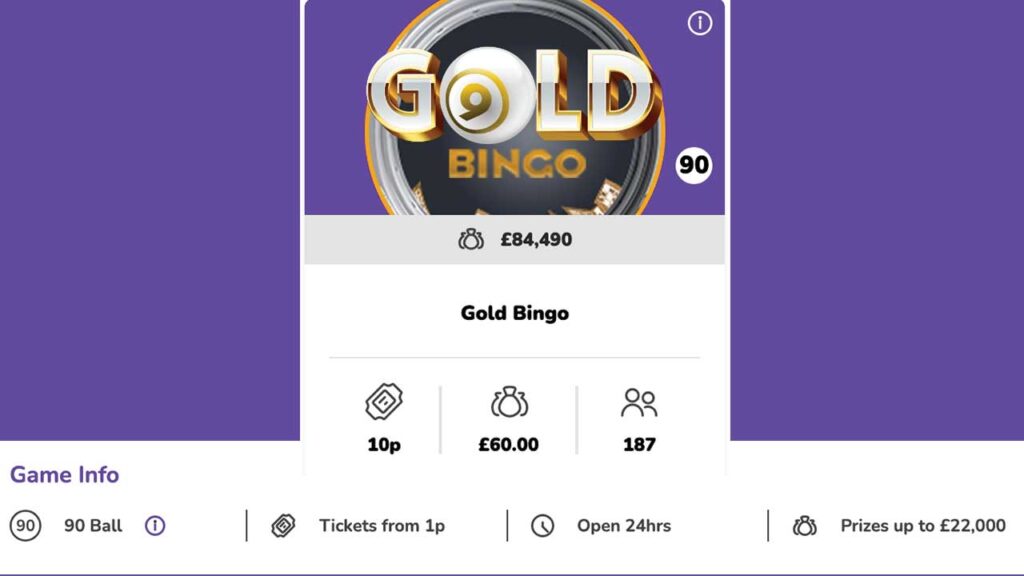
Task: Click the ticket icon beside Tickets from 1p
Action: pos(285,524)
